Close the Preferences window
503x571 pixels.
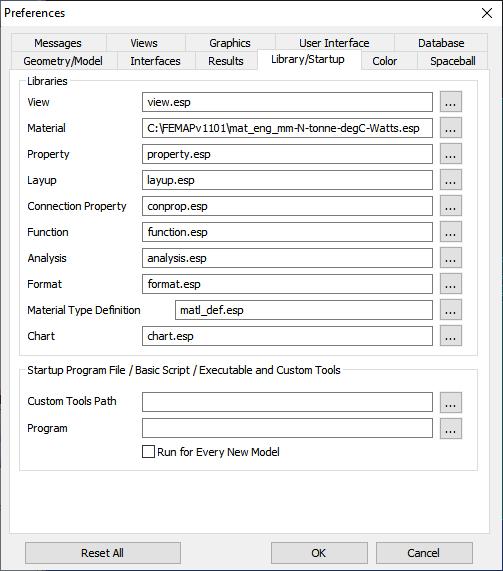[487, 13]
